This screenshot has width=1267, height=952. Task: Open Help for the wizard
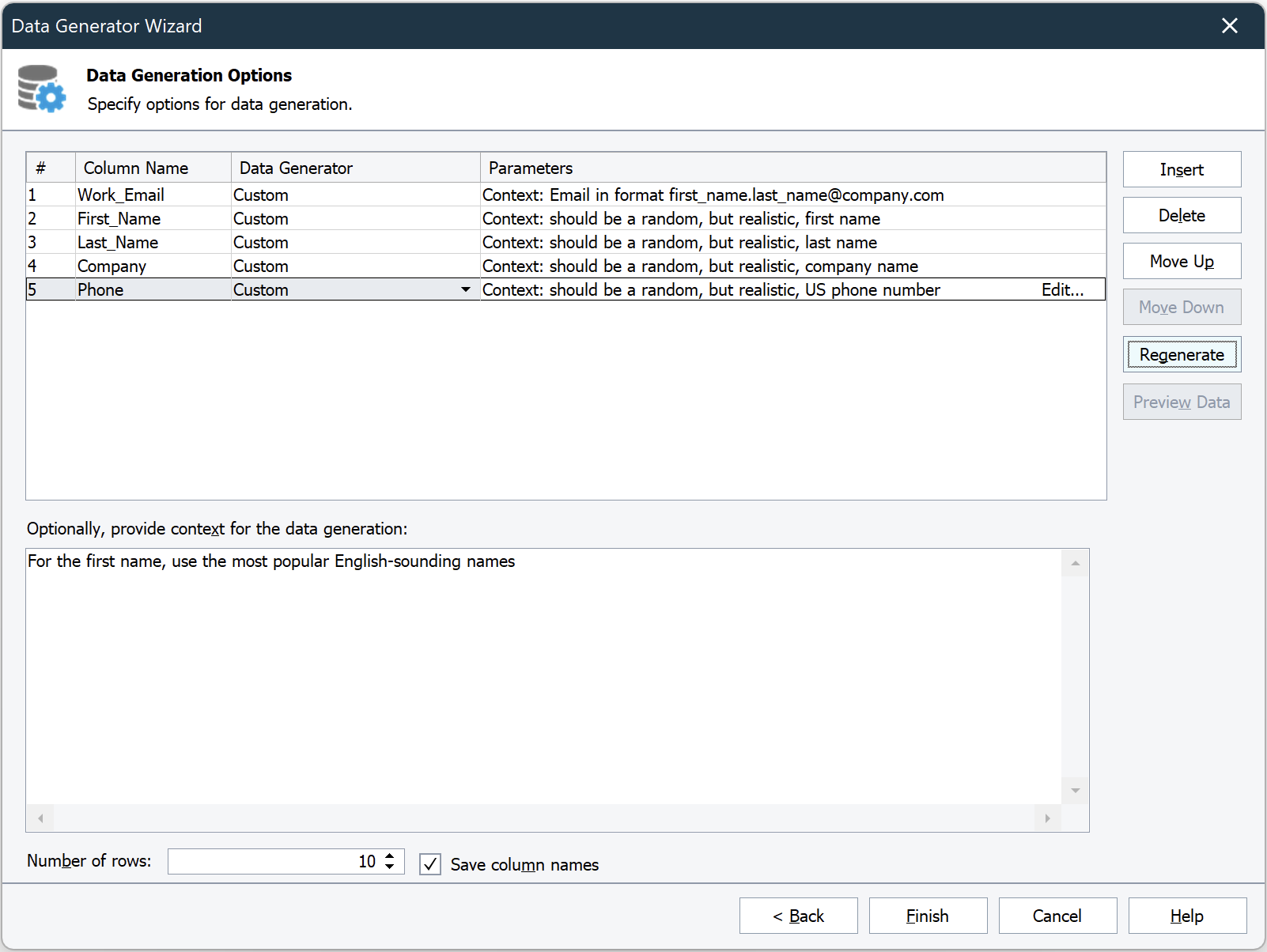[x=1187, y=916]
